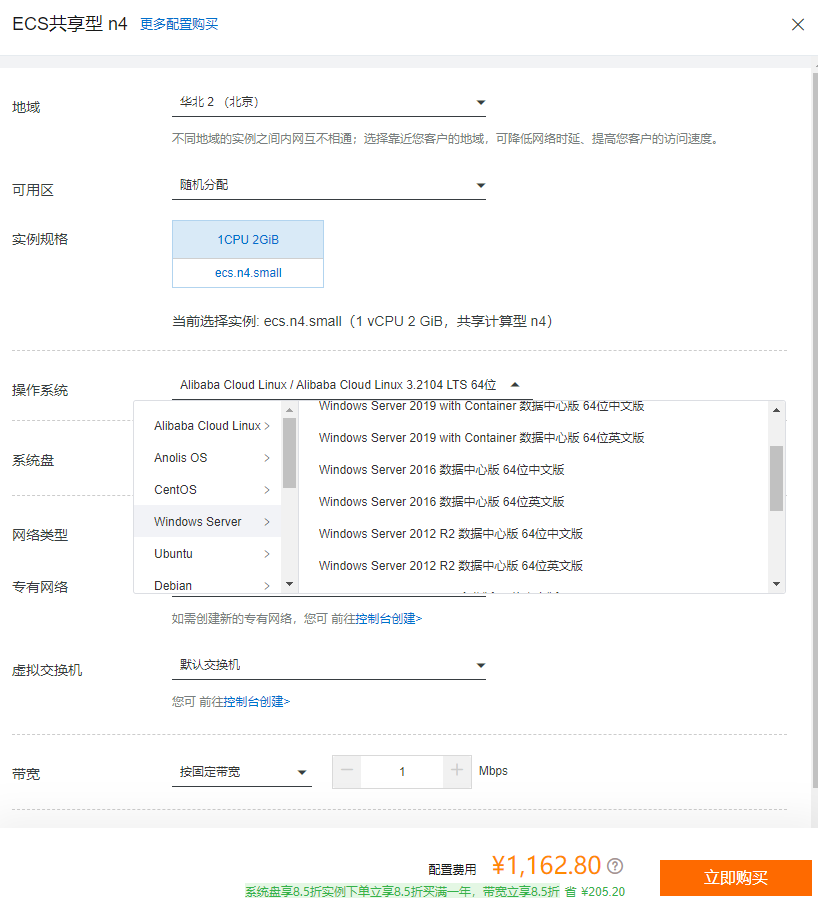This screenshot has height=898, width=818.
Task: Close the ECS purchase dialog
Action: click(x=797, y=25)
